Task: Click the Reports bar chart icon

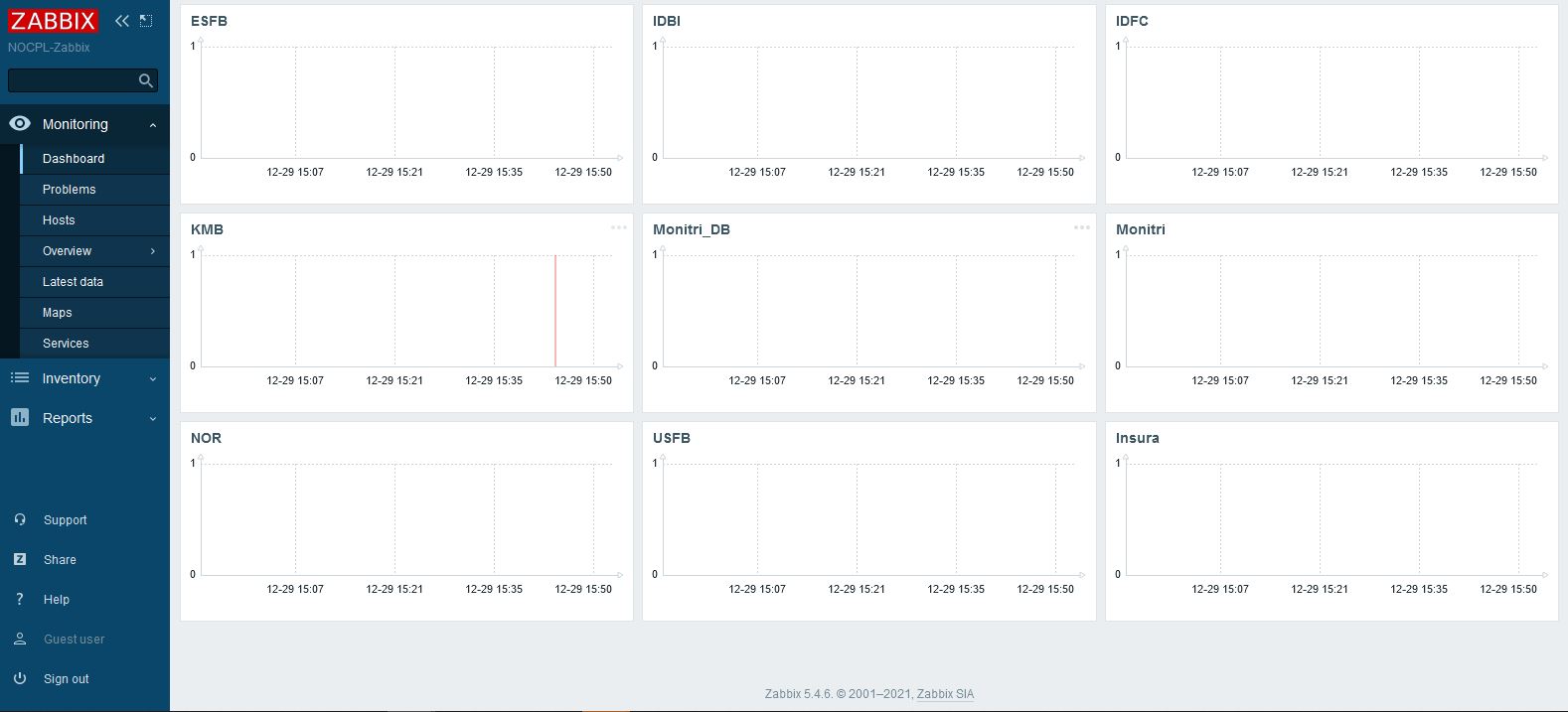Action: tap(20, 417)
